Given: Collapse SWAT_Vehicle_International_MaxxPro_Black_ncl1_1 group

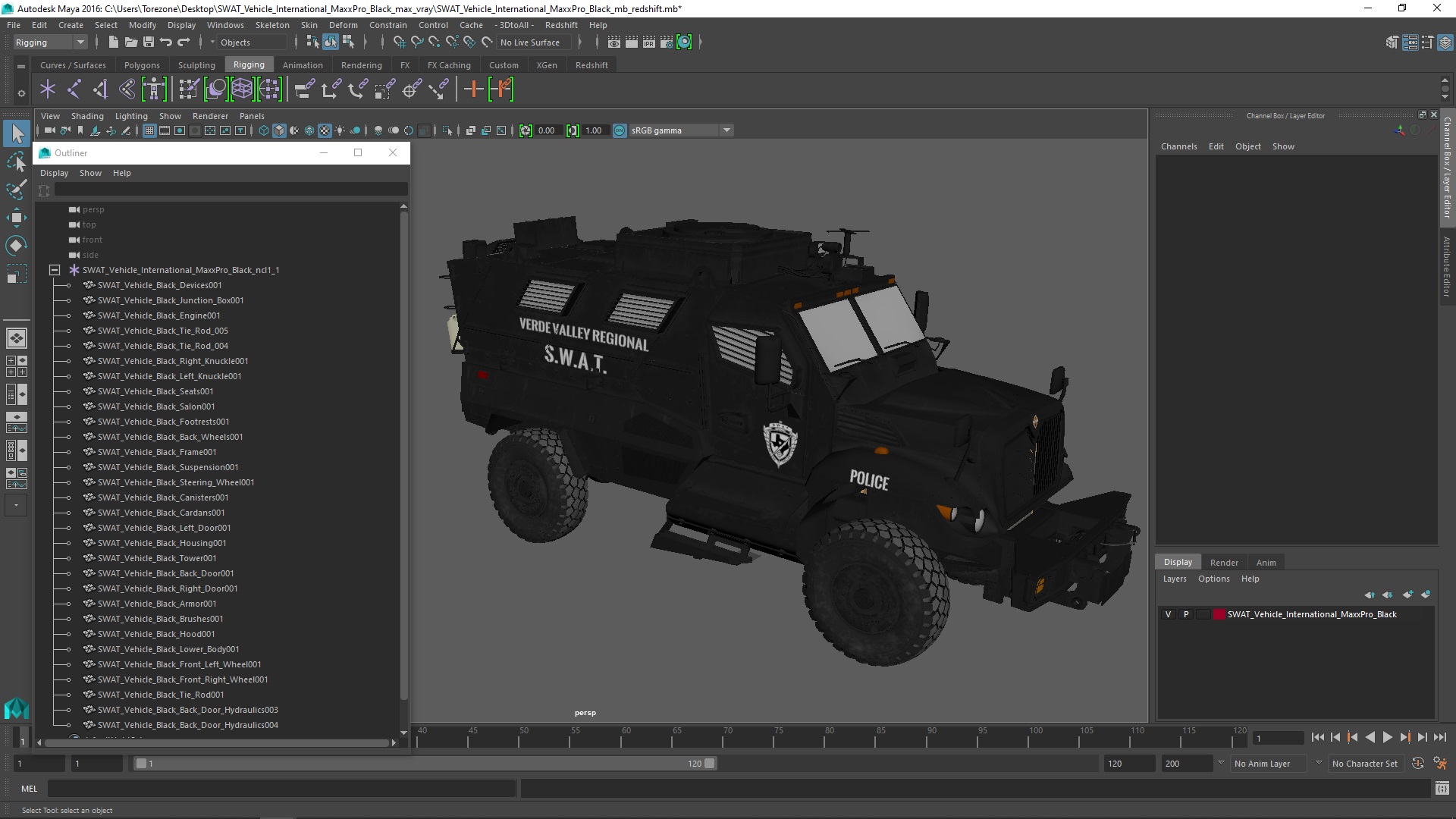Looking at the screenshot, I should point(55,270).
